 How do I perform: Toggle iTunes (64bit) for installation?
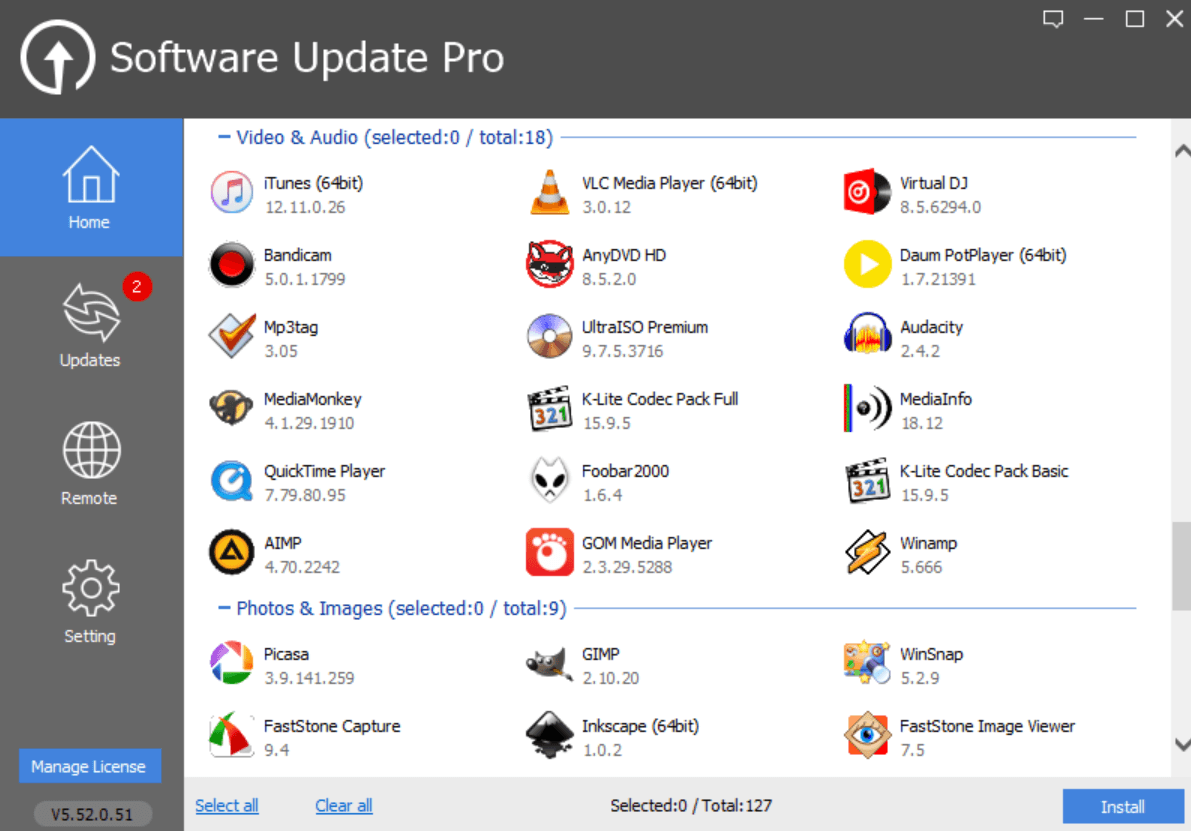click(231, 192)
